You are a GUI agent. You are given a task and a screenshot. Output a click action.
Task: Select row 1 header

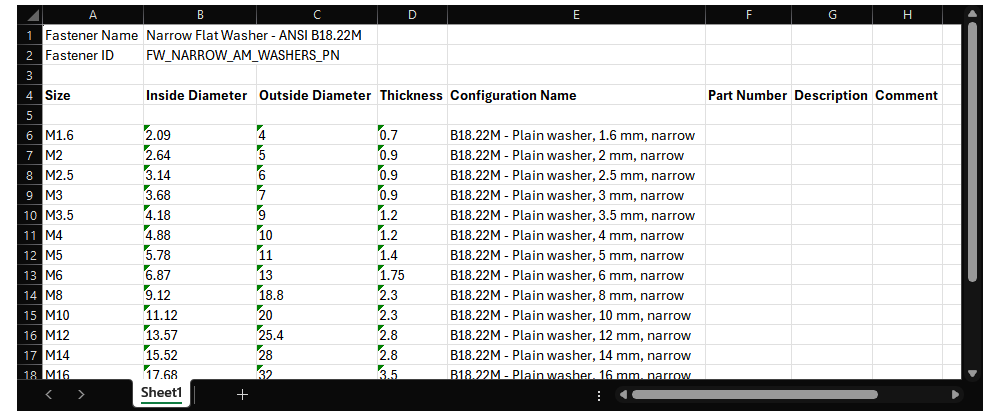31,35
